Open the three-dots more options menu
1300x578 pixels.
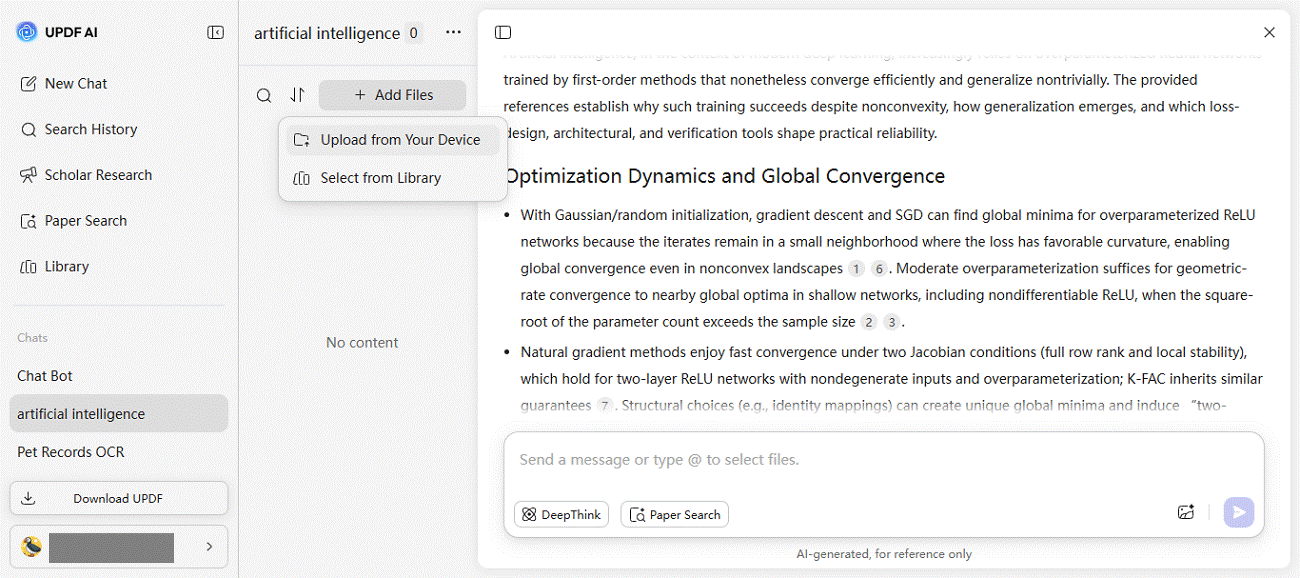pyautogui.click(x=454, y=33)
